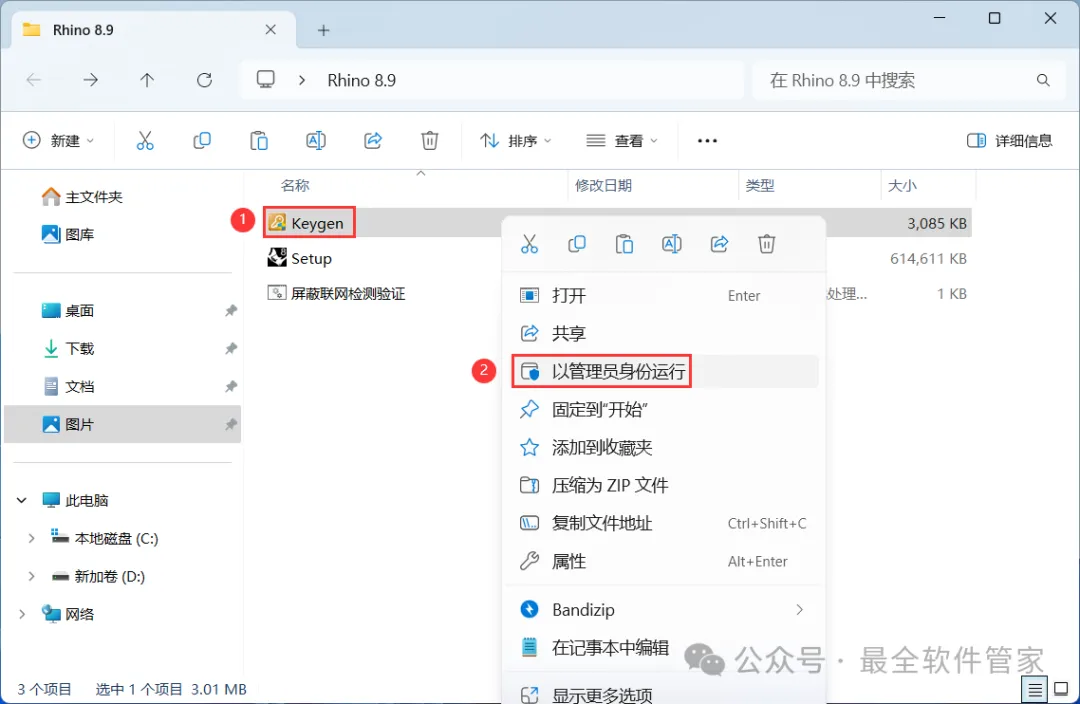This screenshot has height=704, width=1080.
Task: Click the Paste icon in the toolbar
Action: pos(259,141)
